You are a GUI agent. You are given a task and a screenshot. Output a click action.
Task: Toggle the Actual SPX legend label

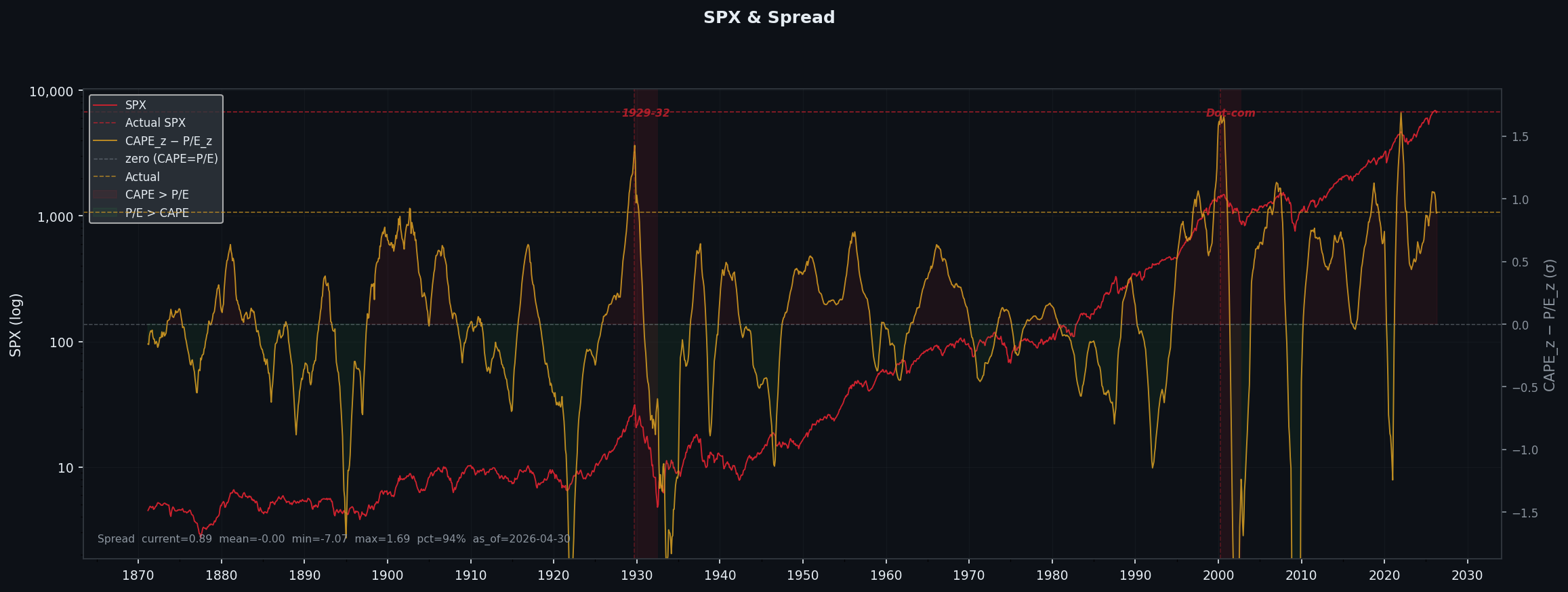[155, 123]
